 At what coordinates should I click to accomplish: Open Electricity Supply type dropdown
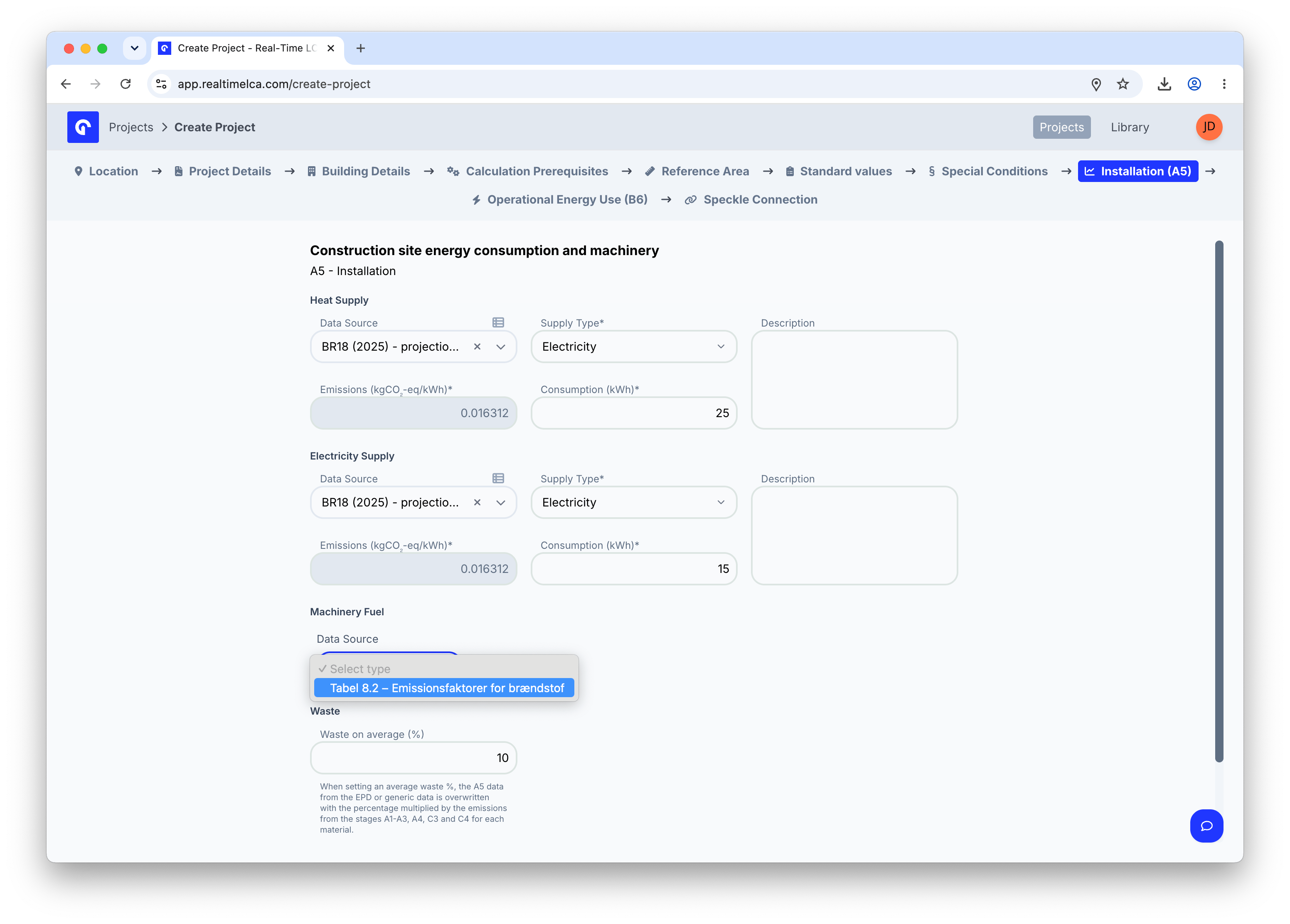pos(634,502)
